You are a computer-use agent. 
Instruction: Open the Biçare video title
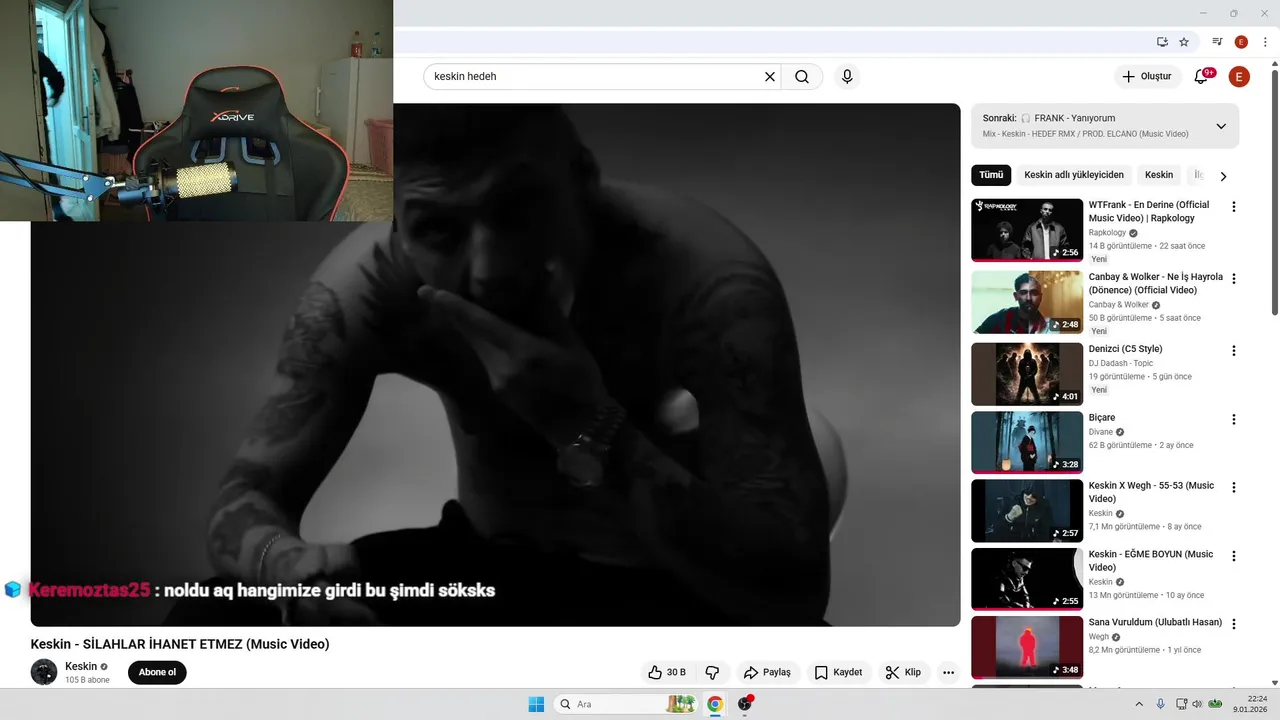click(1102, 417)
